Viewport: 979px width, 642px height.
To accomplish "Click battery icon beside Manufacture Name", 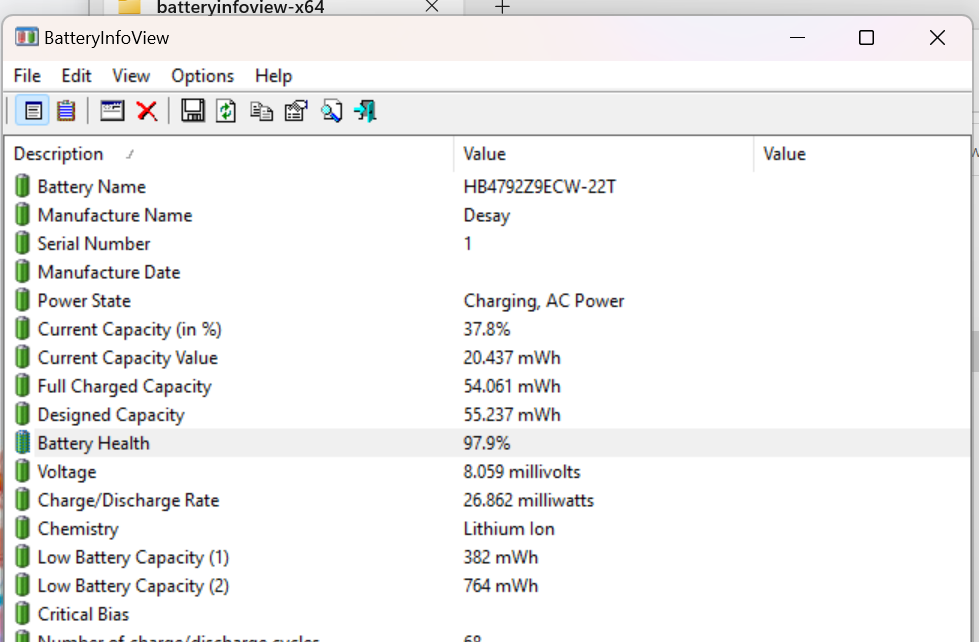I will (22, 215).
